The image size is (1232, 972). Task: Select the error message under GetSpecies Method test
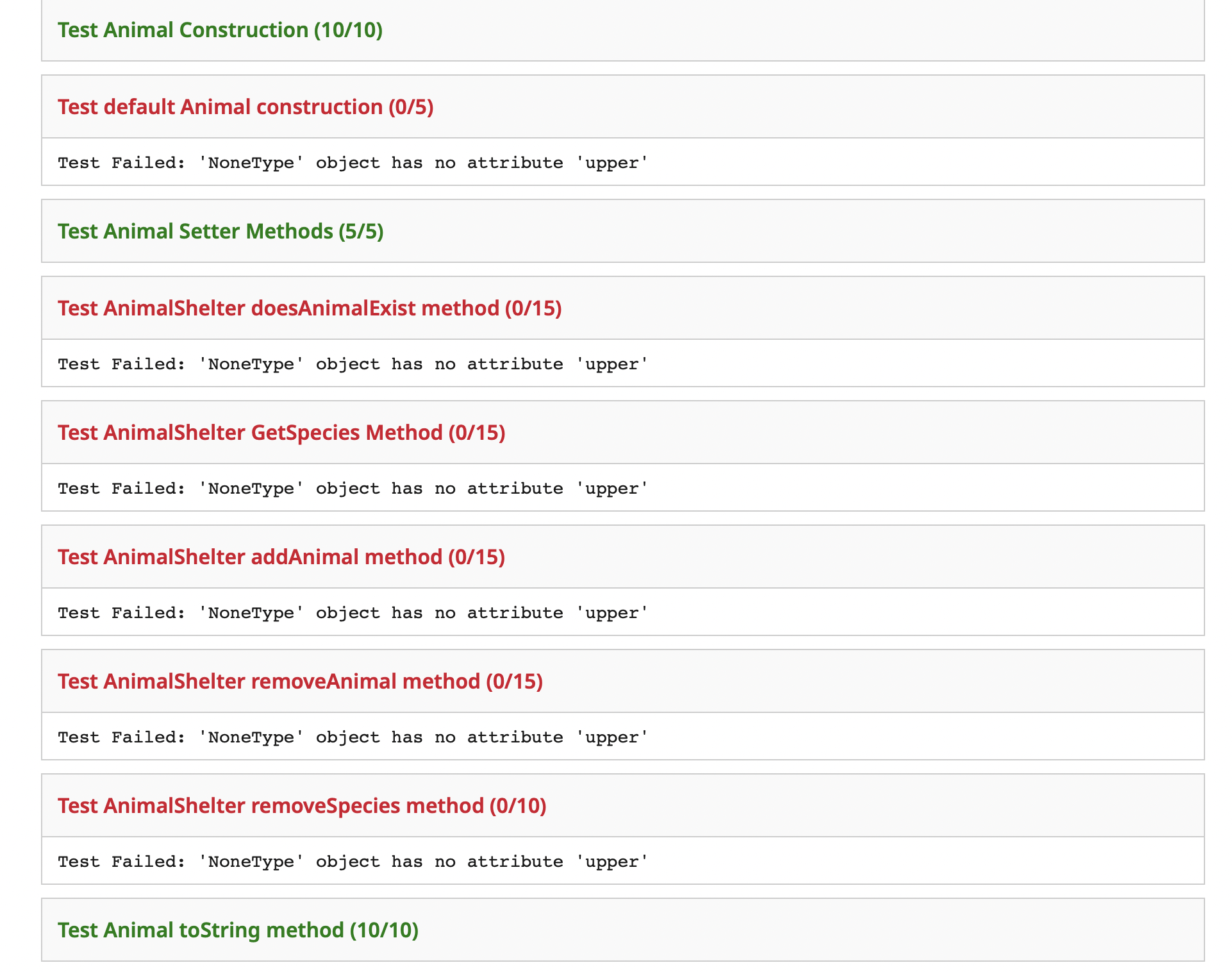(351, 488)
